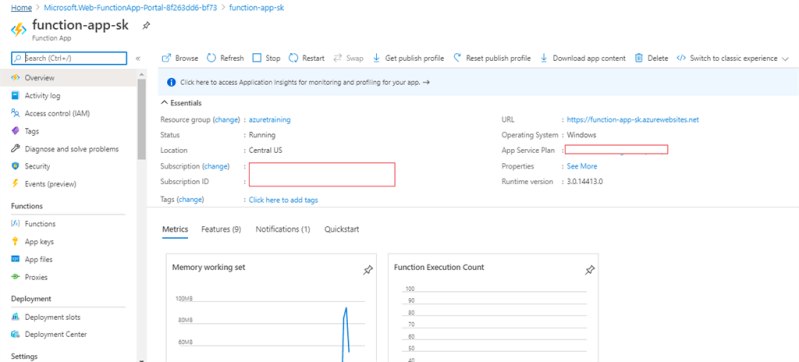Click the Access control people icon
The height and width of the screenshot is (362, 799).
pyautogui.click(x=15, y=113)
